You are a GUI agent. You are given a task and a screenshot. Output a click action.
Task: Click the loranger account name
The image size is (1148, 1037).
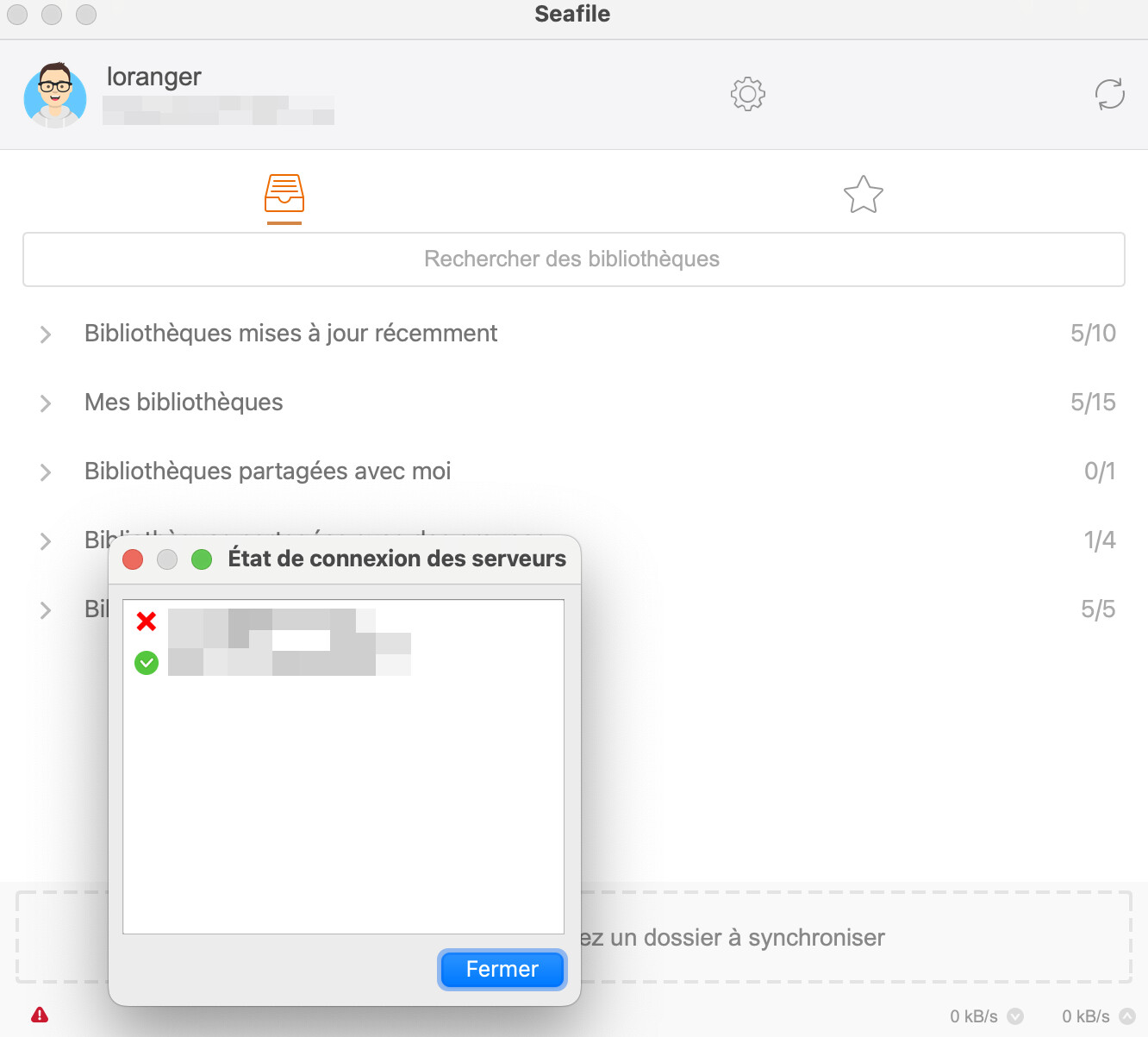click(154, 77)
